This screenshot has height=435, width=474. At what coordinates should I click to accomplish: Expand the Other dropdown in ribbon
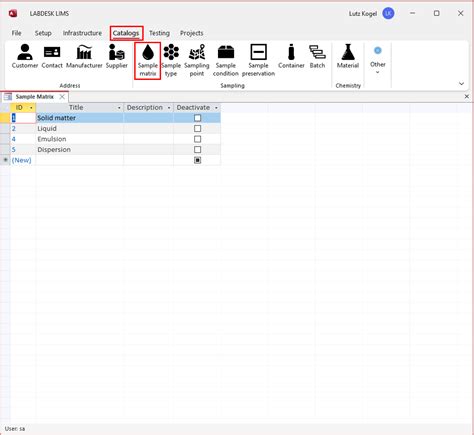tap(378, 60)
